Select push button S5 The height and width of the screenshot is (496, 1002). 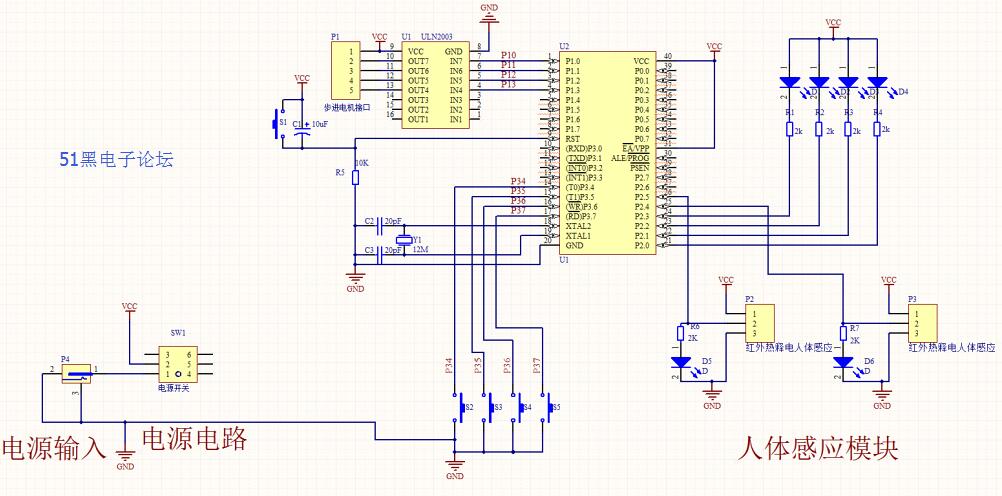(546, 408)
